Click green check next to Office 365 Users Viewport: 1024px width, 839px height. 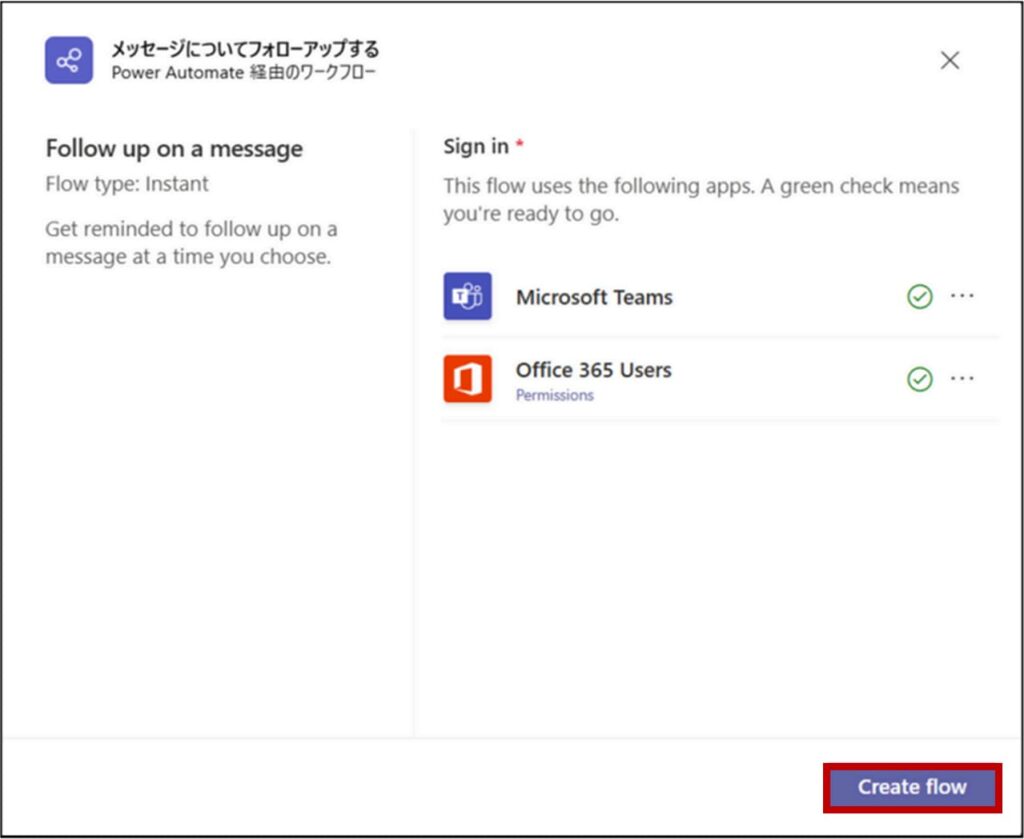click(x=919, y=379)
